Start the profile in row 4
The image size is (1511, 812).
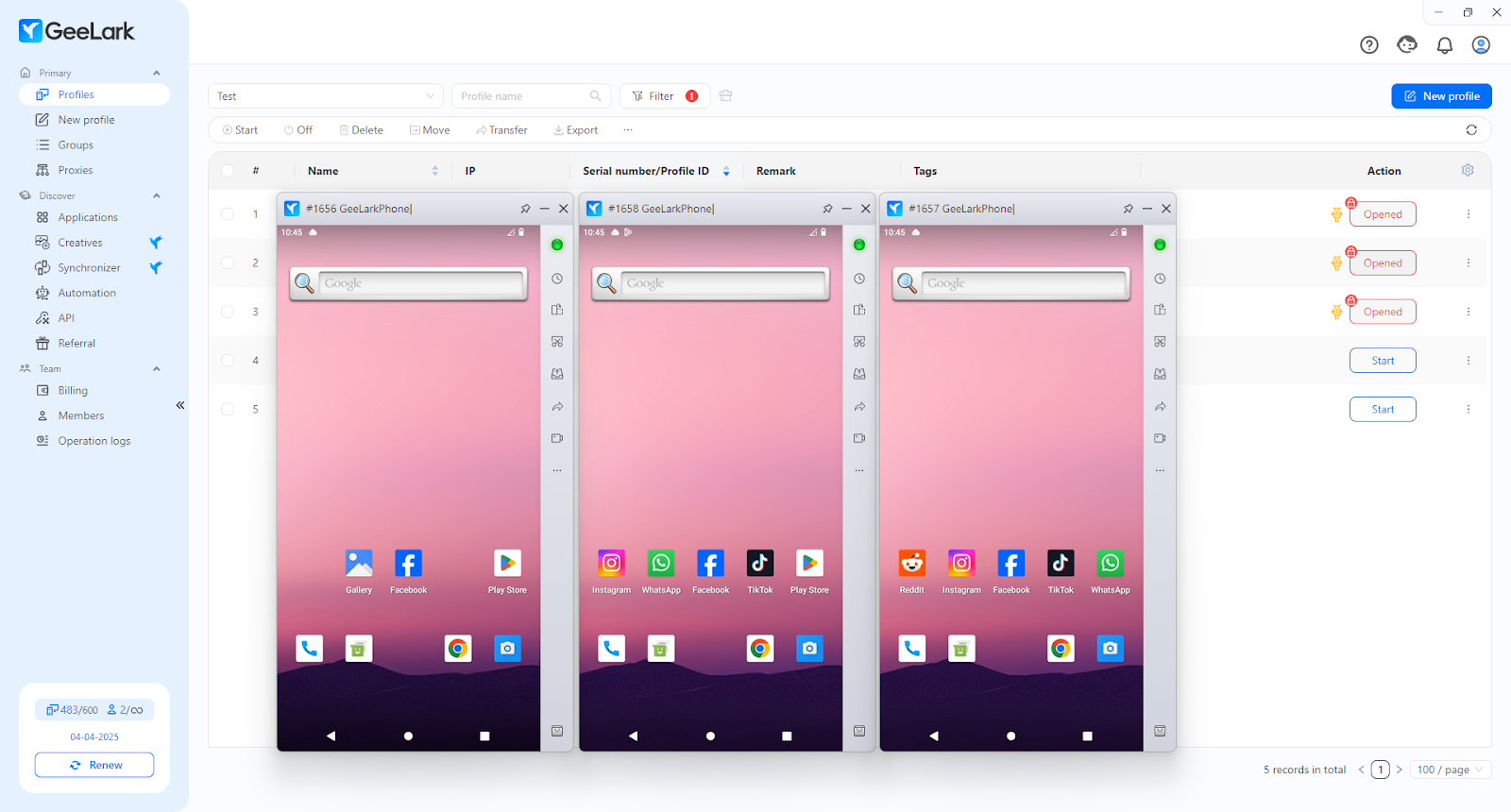point(1383,360)
